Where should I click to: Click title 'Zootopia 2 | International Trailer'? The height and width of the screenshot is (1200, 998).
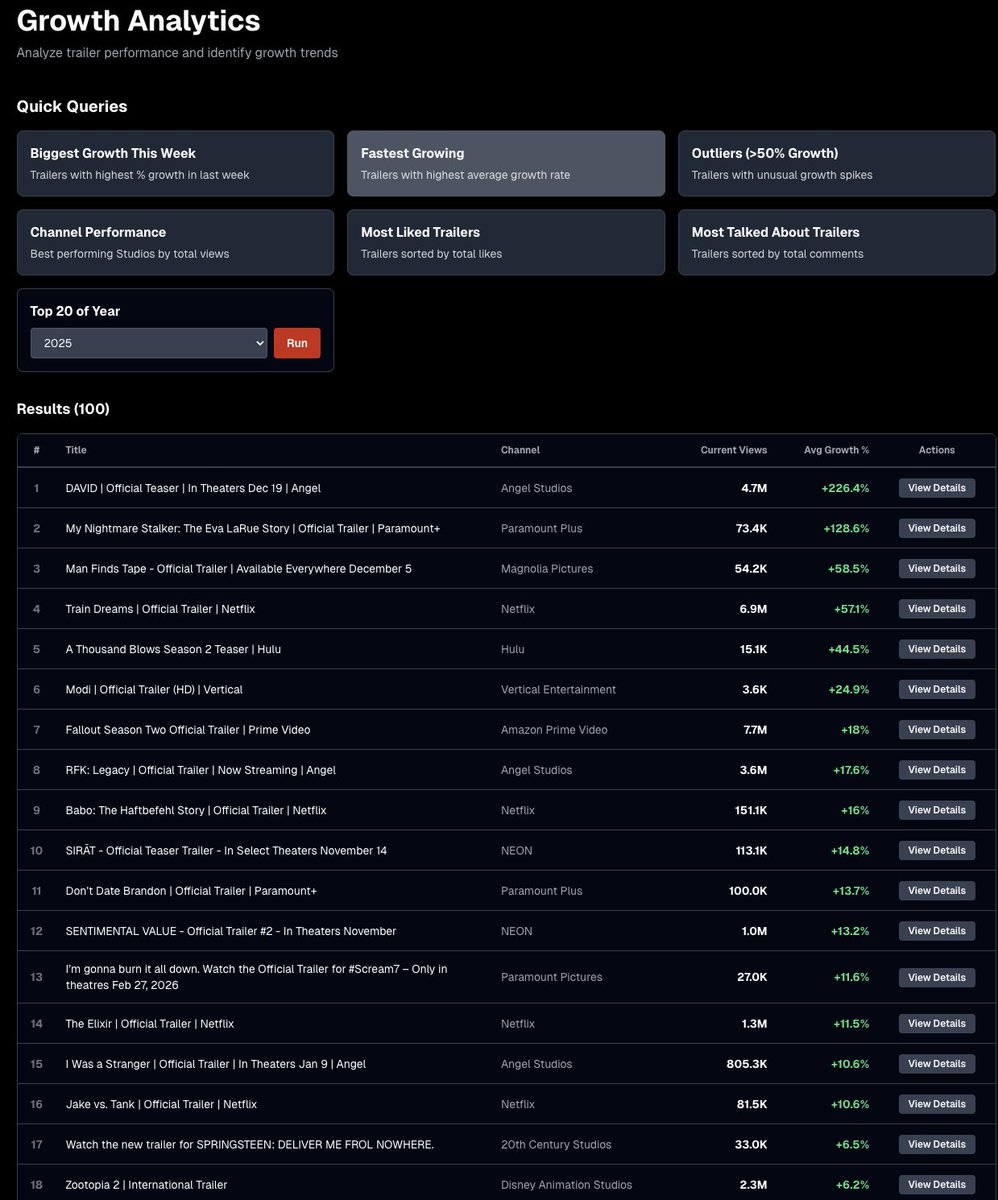tap(146, 1185)
